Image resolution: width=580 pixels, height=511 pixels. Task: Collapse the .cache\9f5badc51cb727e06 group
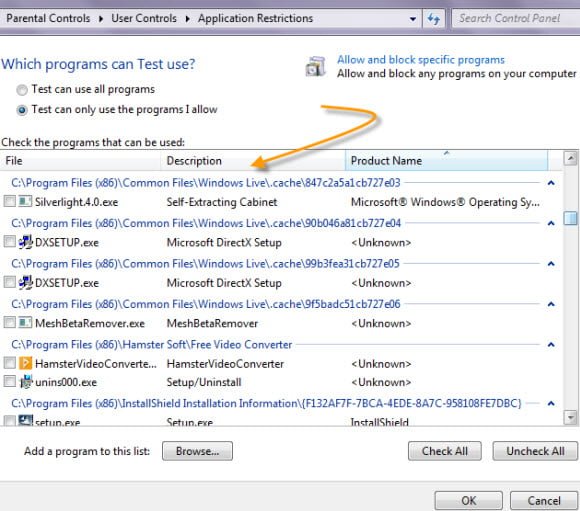[x=551, y=304]
